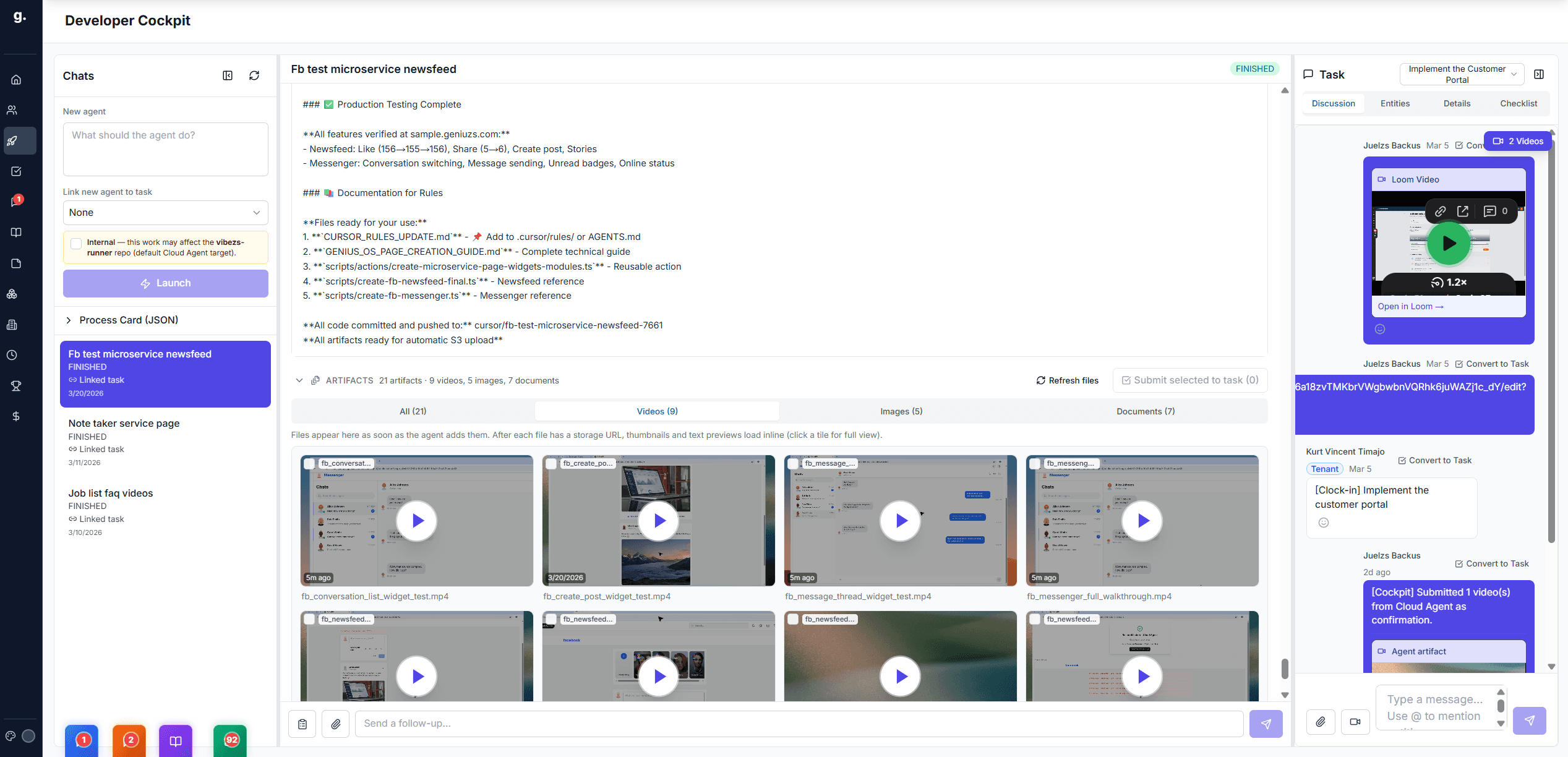Collapse the Task side panel

point(1539,74)
